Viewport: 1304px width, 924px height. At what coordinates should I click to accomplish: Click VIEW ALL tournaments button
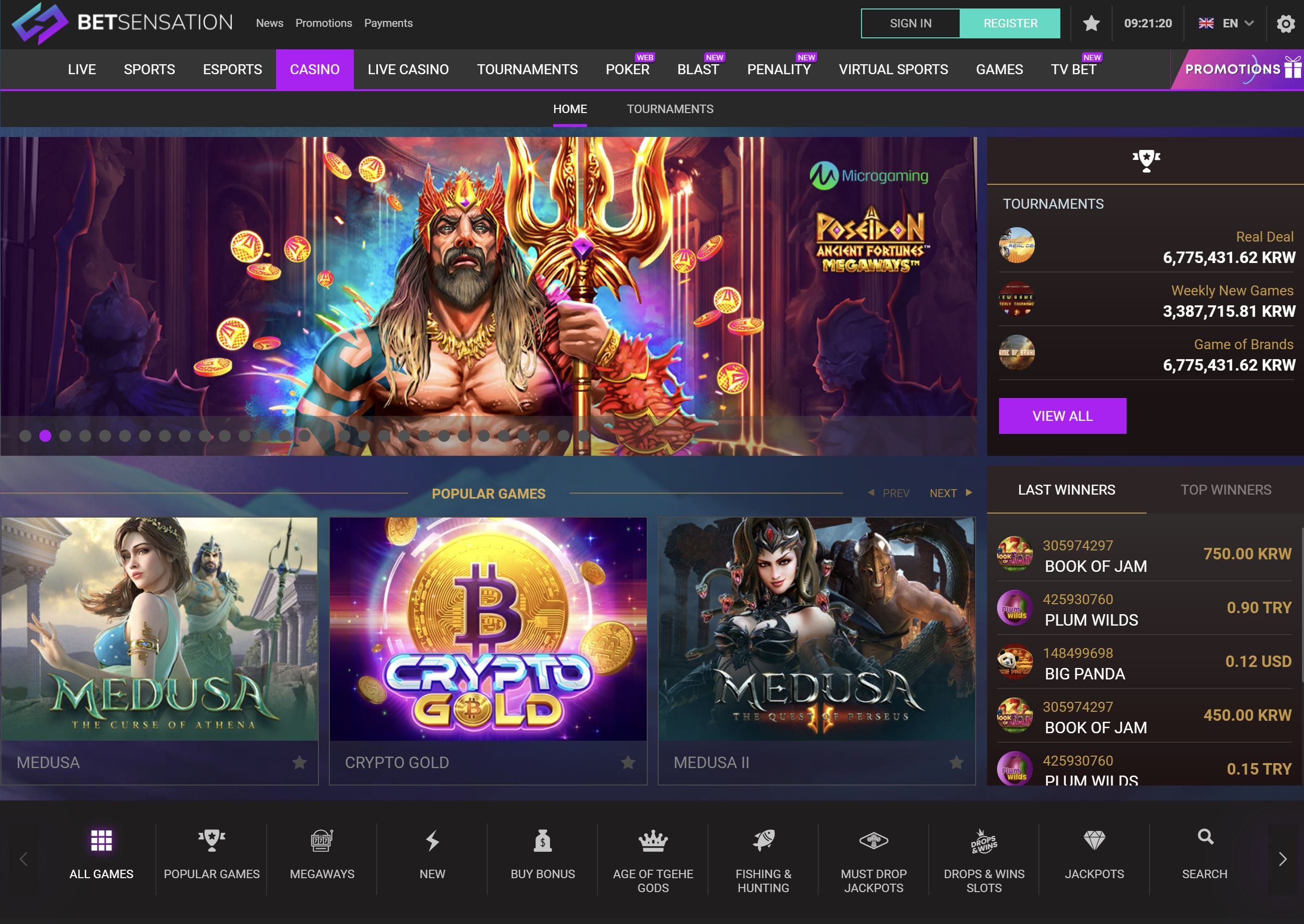pos(1062,416)
